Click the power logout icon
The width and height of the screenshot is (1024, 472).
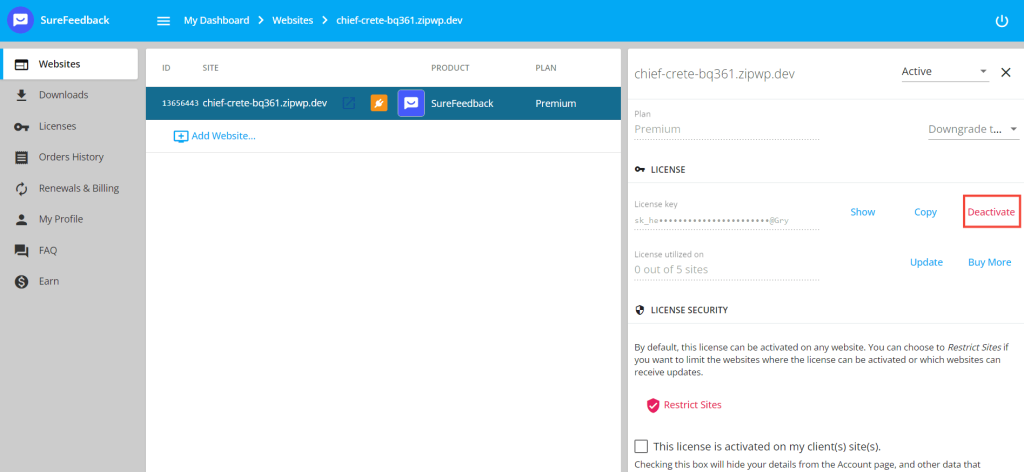(1002, 21)
